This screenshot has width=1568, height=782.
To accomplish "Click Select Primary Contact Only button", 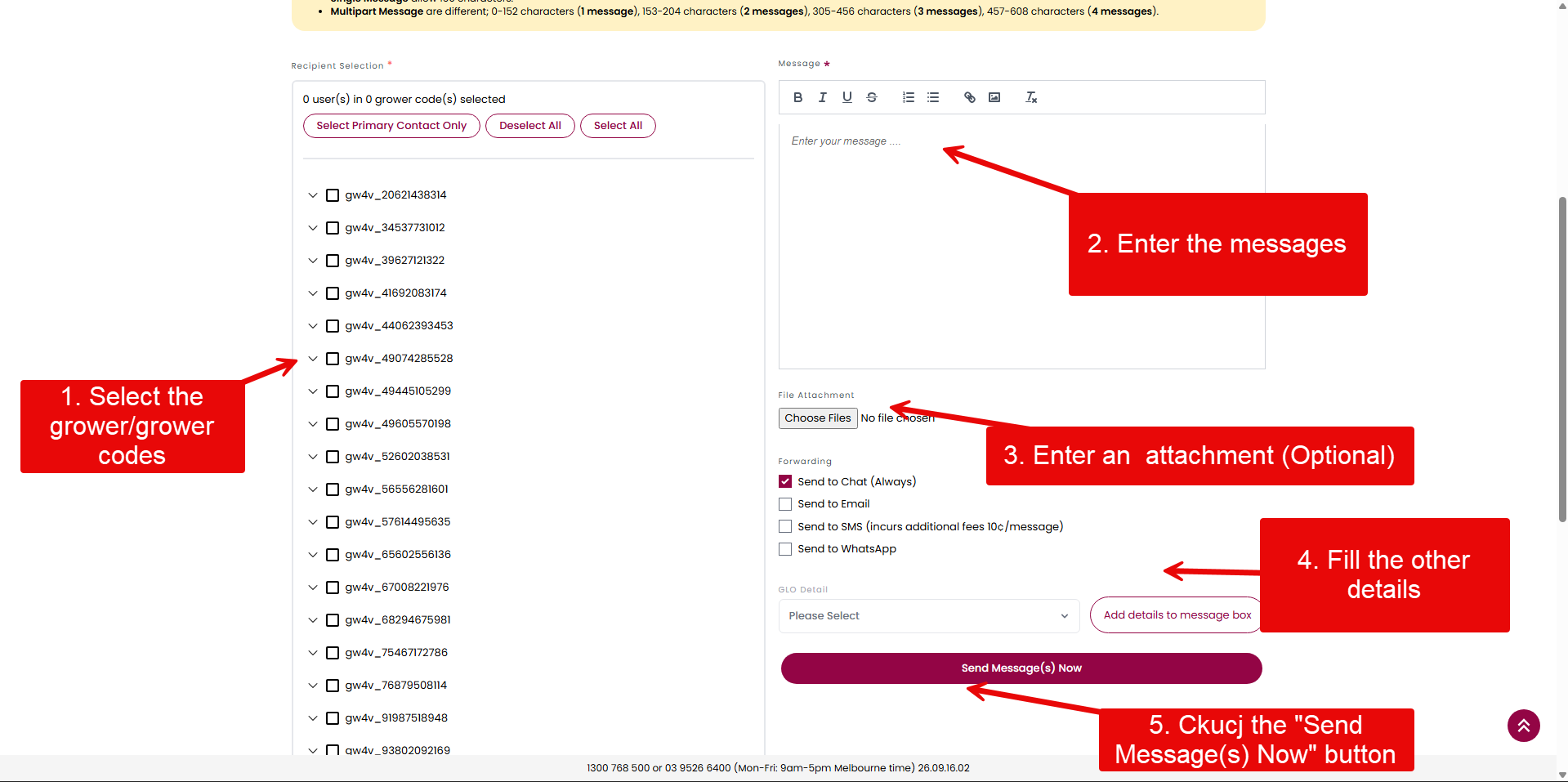I will tap(391, 126).
